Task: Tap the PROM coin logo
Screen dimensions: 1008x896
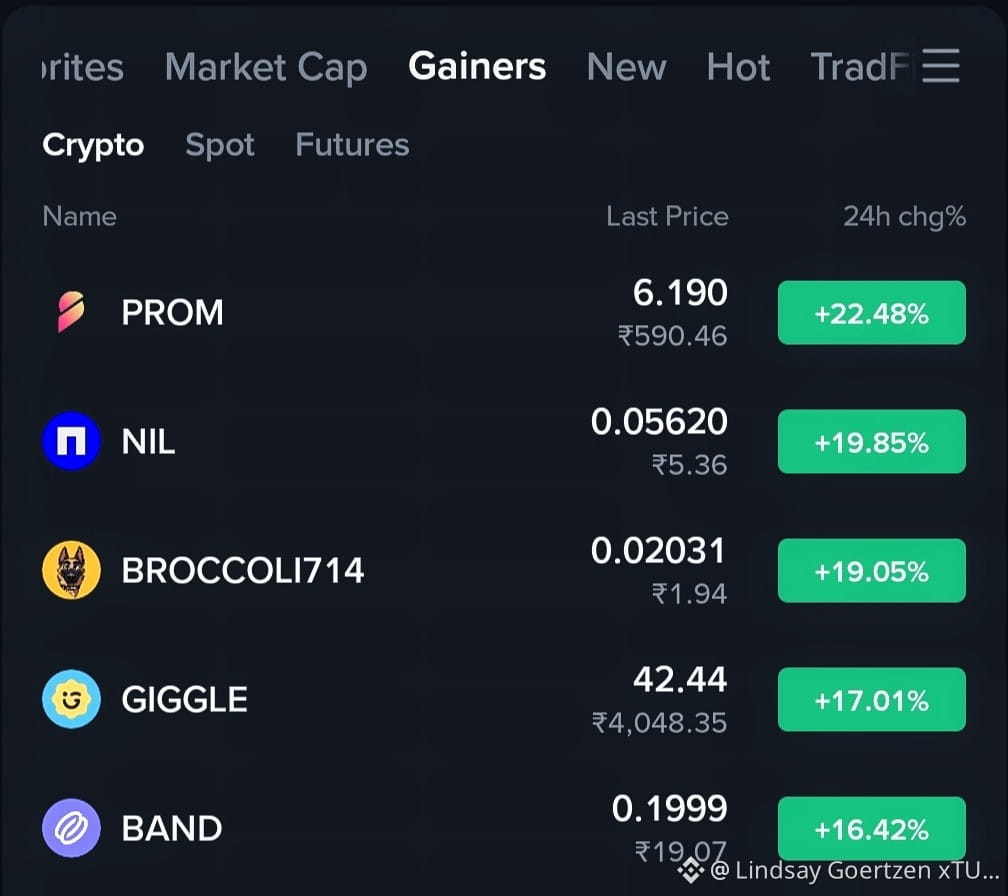Action: pyautogui.click(x=71, y=312)
